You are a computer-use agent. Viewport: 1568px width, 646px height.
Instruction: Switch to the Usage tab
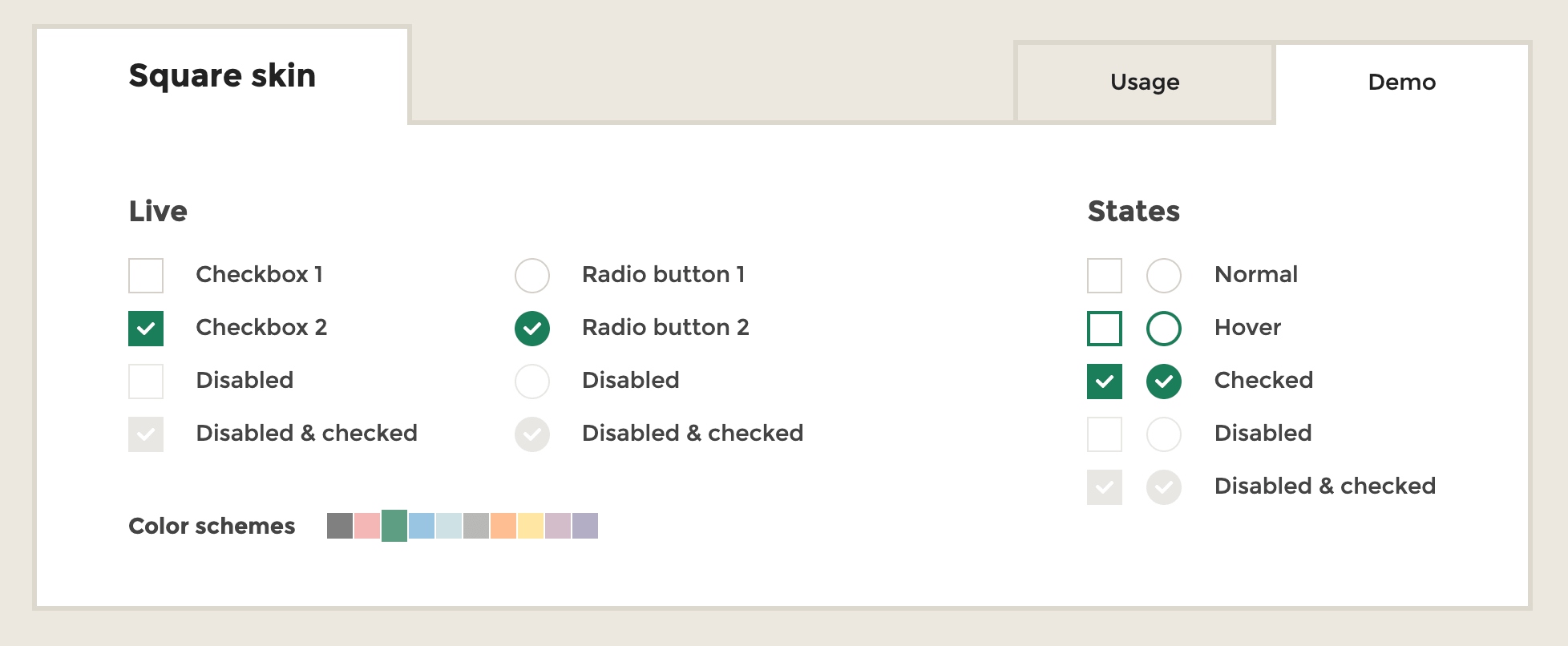(1145, 82)
